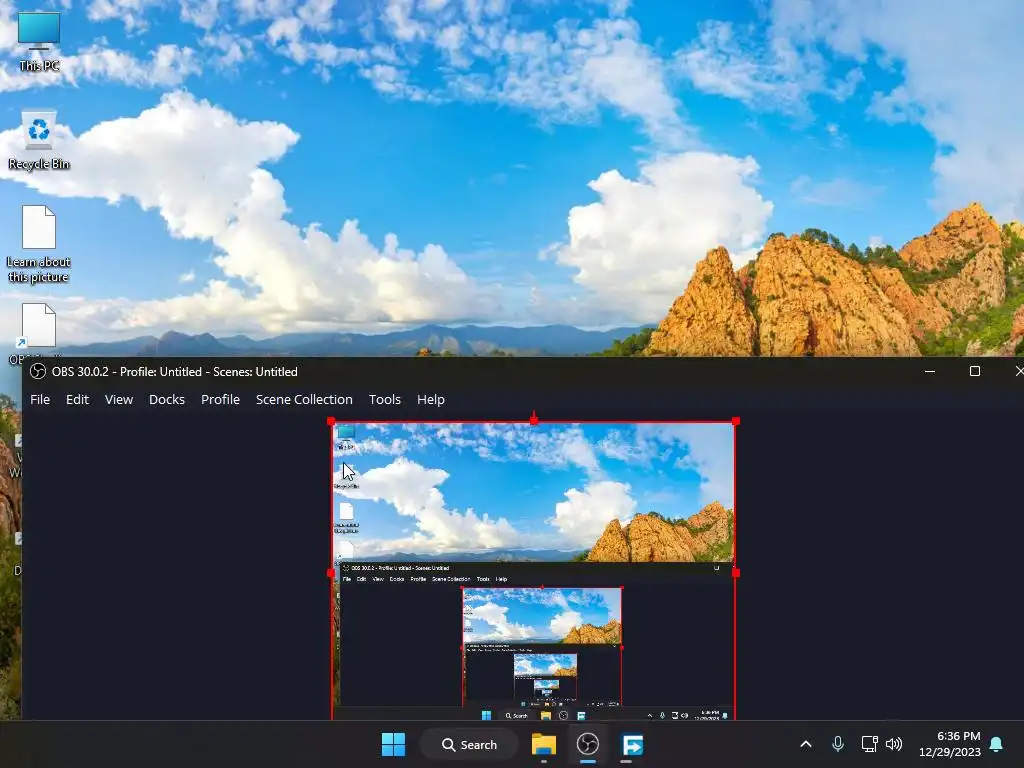Click the left-middle red source handle
This screenshot has width=1024, height=768.
click(331, 573)
